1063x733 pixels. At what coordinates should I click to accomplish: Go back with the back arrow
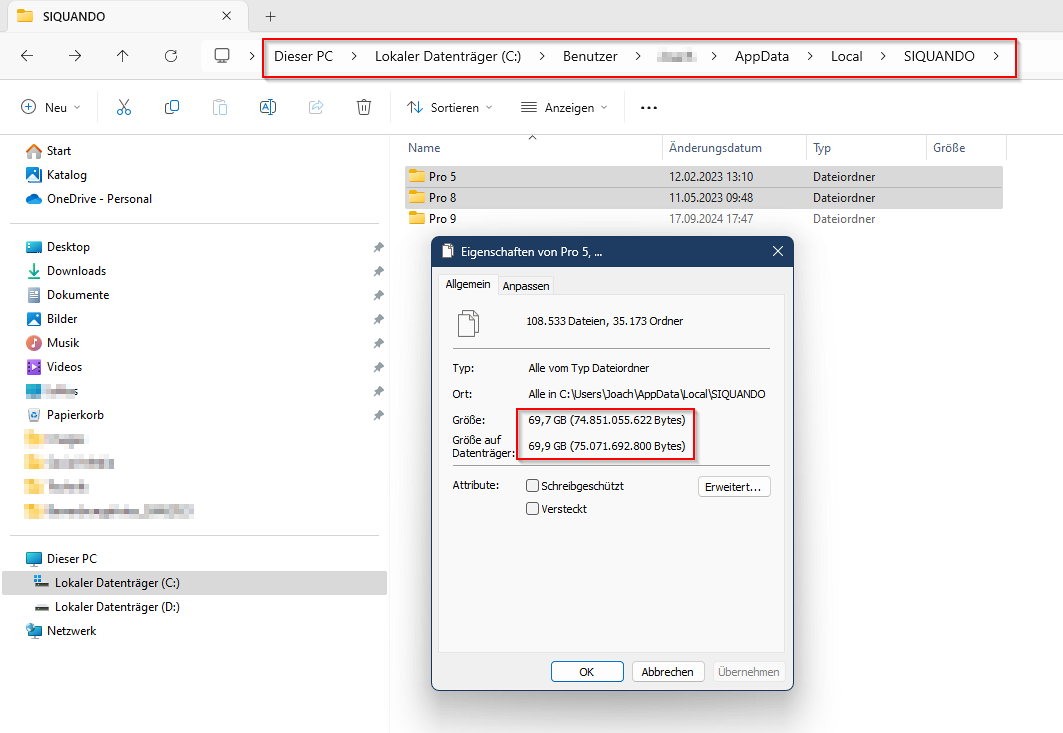coord(27,56)
